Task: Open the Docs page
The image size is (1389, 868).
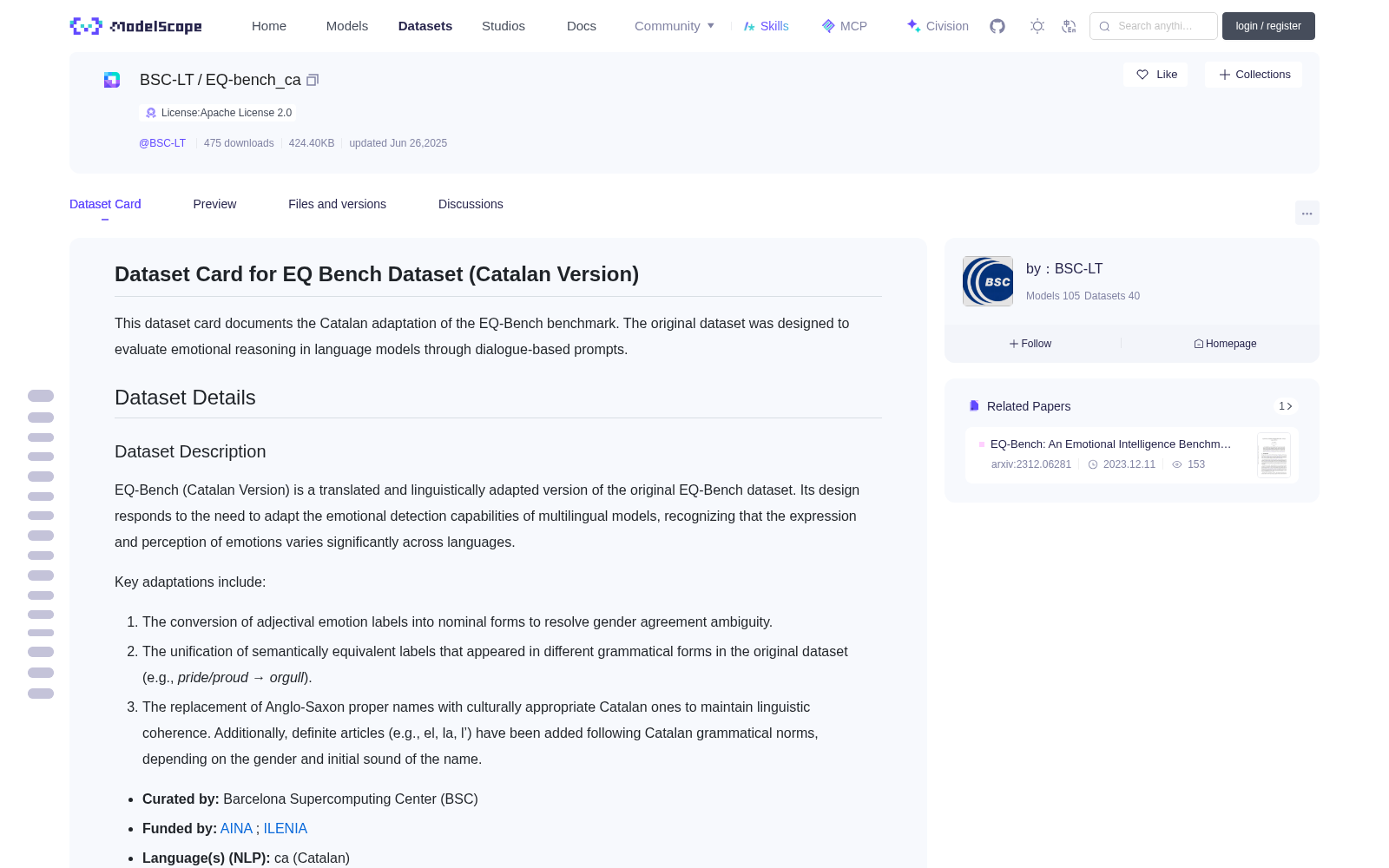Action: tap(582, 26)
